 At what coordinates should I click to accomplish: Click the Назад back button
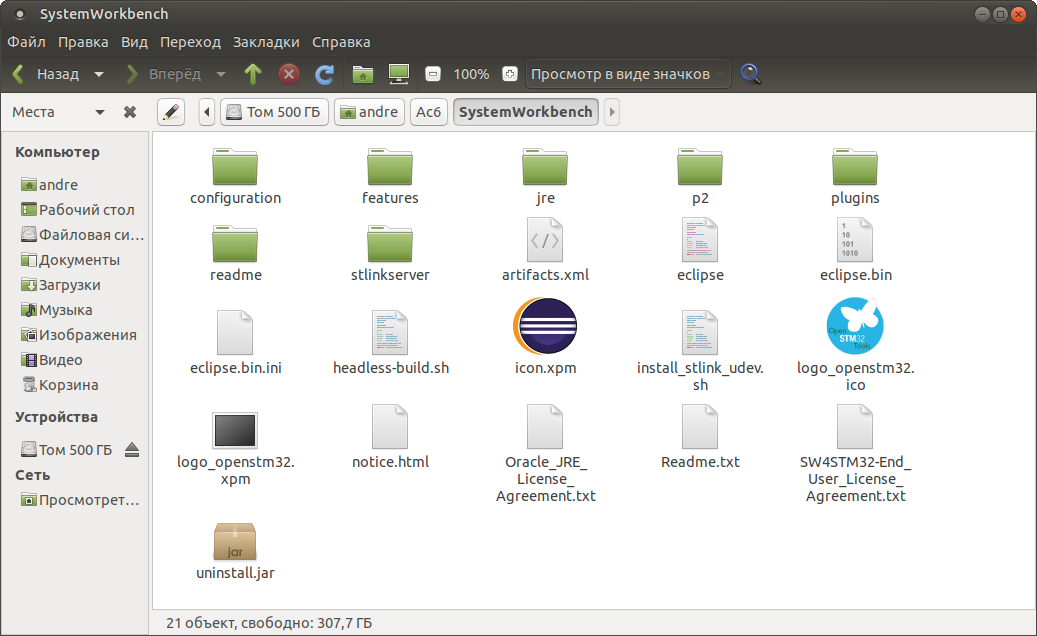point(46,74)
